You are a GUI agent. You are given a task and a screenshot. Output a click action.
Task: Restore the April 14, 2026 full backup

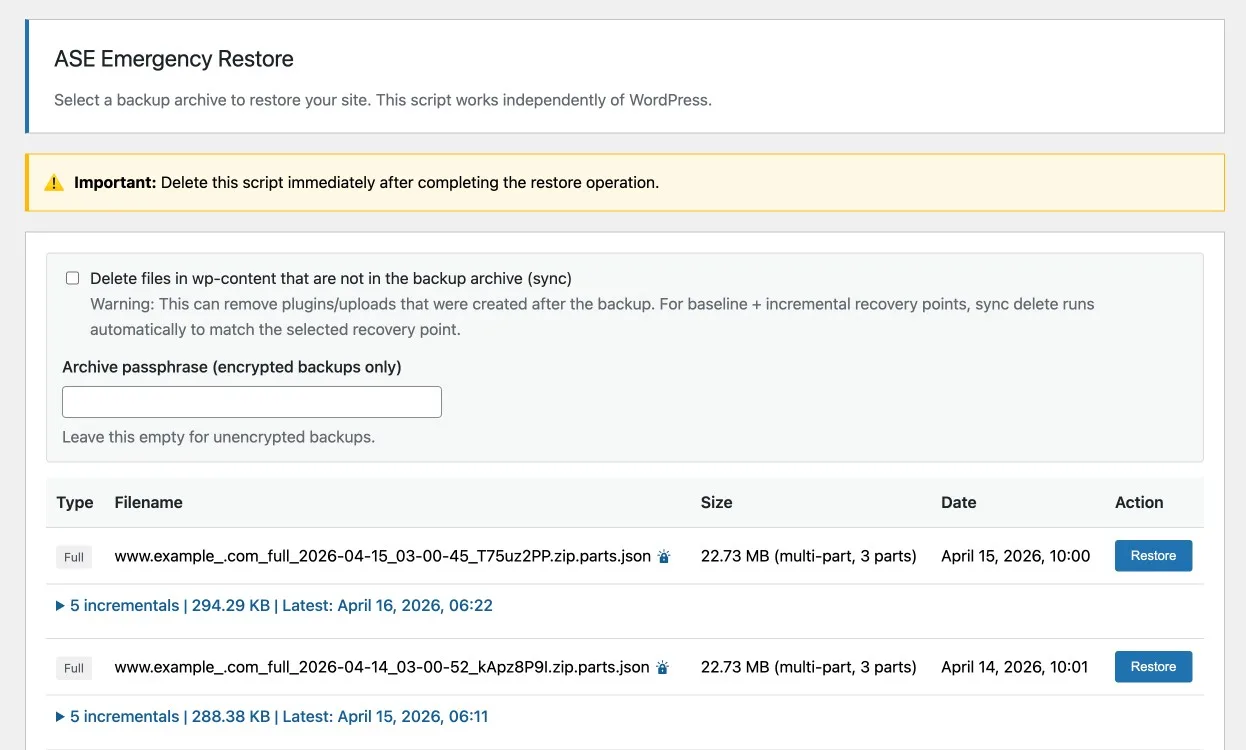click(x=1153, y=667)
